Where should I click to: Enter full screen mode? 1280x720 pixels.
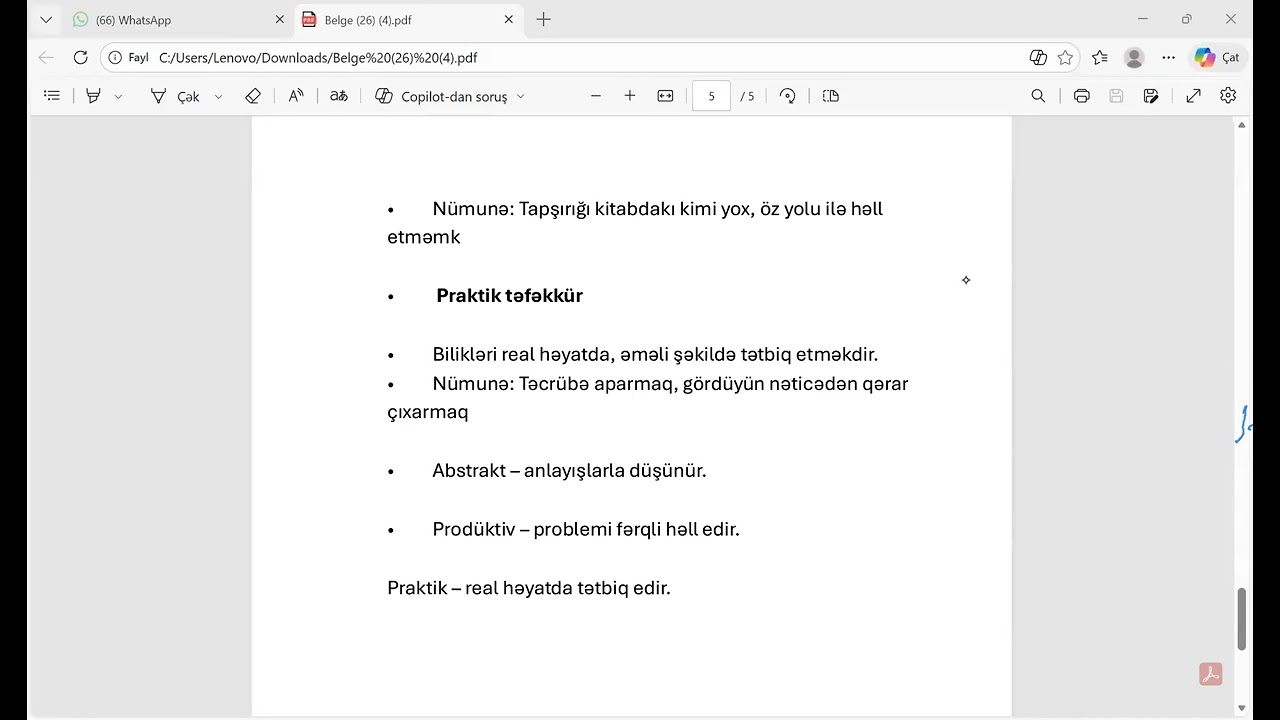tap(1193, 96)
